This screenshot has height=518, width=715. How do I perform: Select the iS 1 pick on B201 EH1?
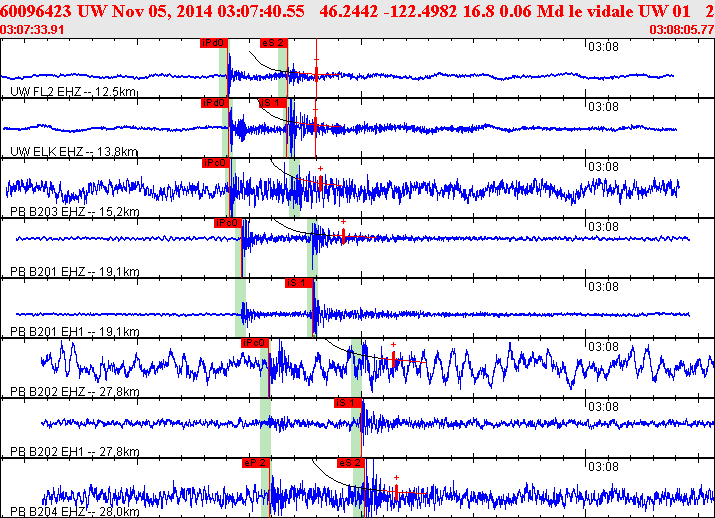pos(299,283)
